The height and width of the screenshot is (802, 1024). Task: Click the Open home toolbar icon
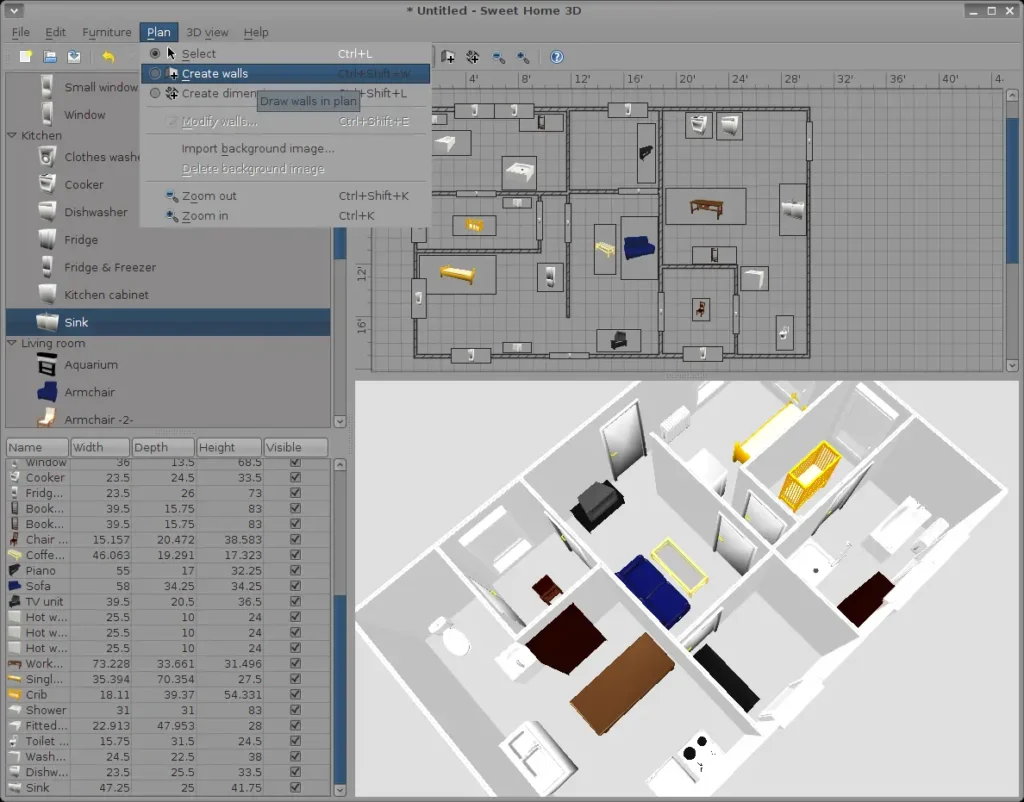coord(50,57)
